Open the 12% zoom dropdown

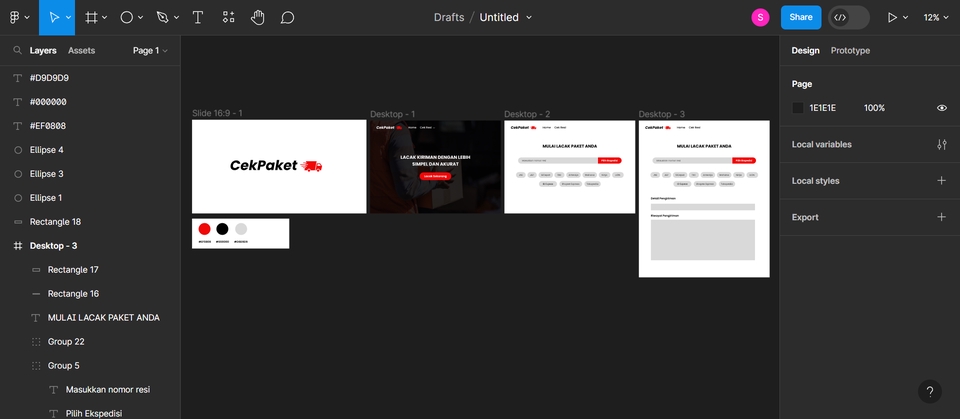[x=936, y=17]
